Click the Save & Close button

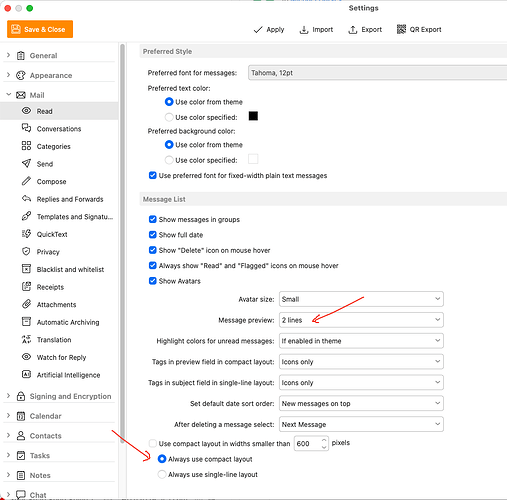(40, 29)
